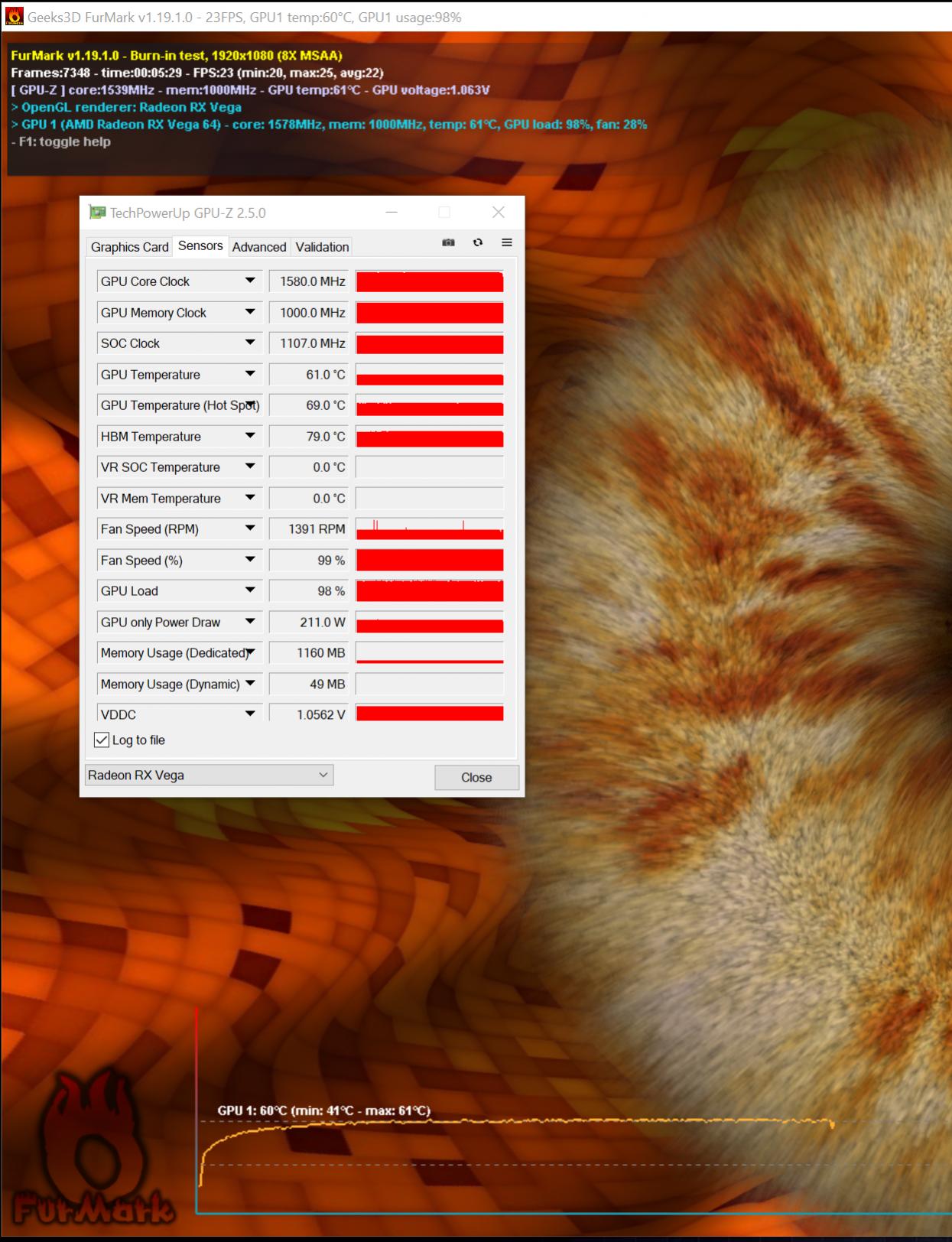Go to the Validation tab
This screenshot has height=1242, width=952.
coord(322,247)
